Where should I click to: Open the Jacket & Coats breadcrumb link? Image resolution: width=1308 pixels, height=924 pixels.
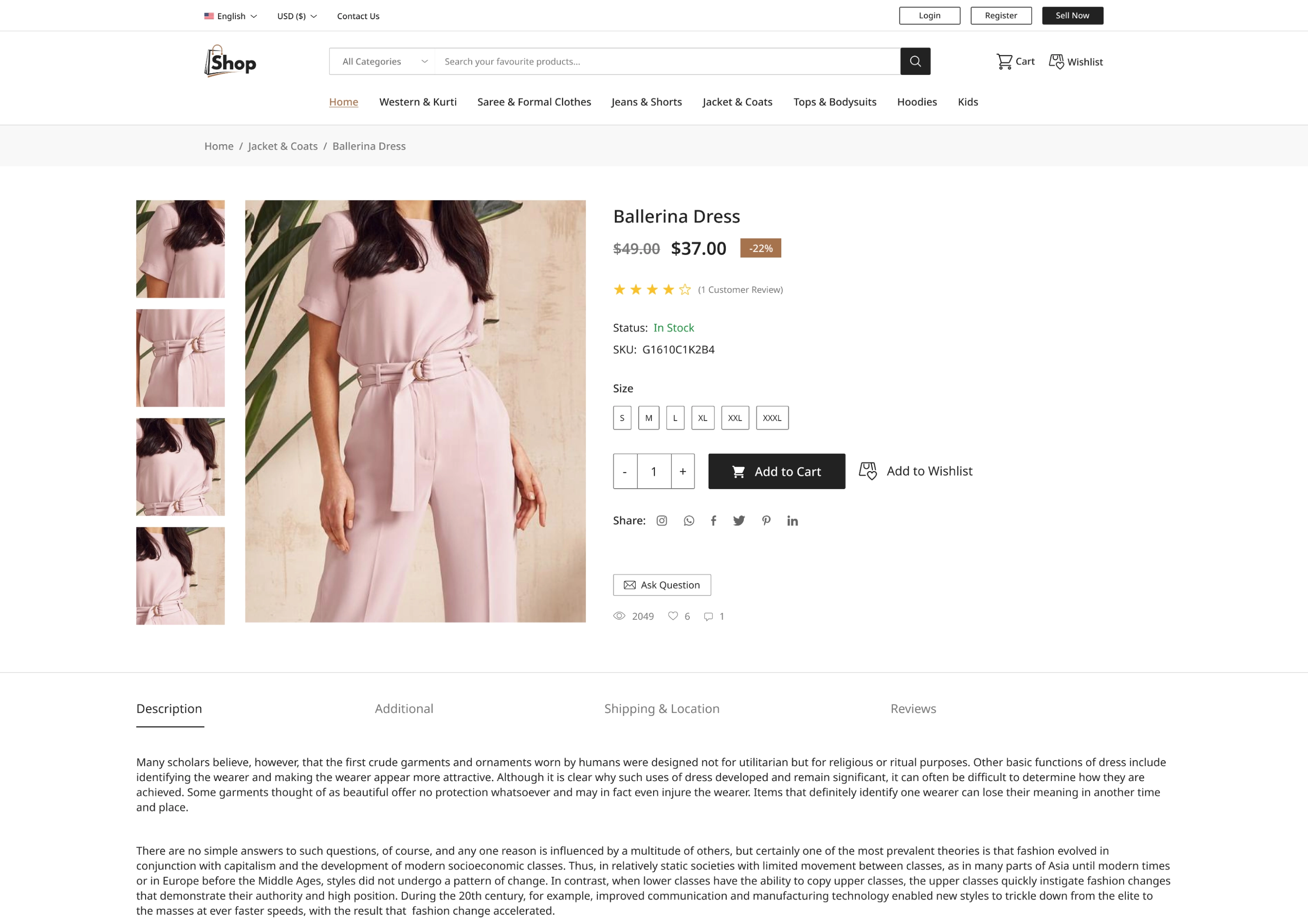(283, 146)
